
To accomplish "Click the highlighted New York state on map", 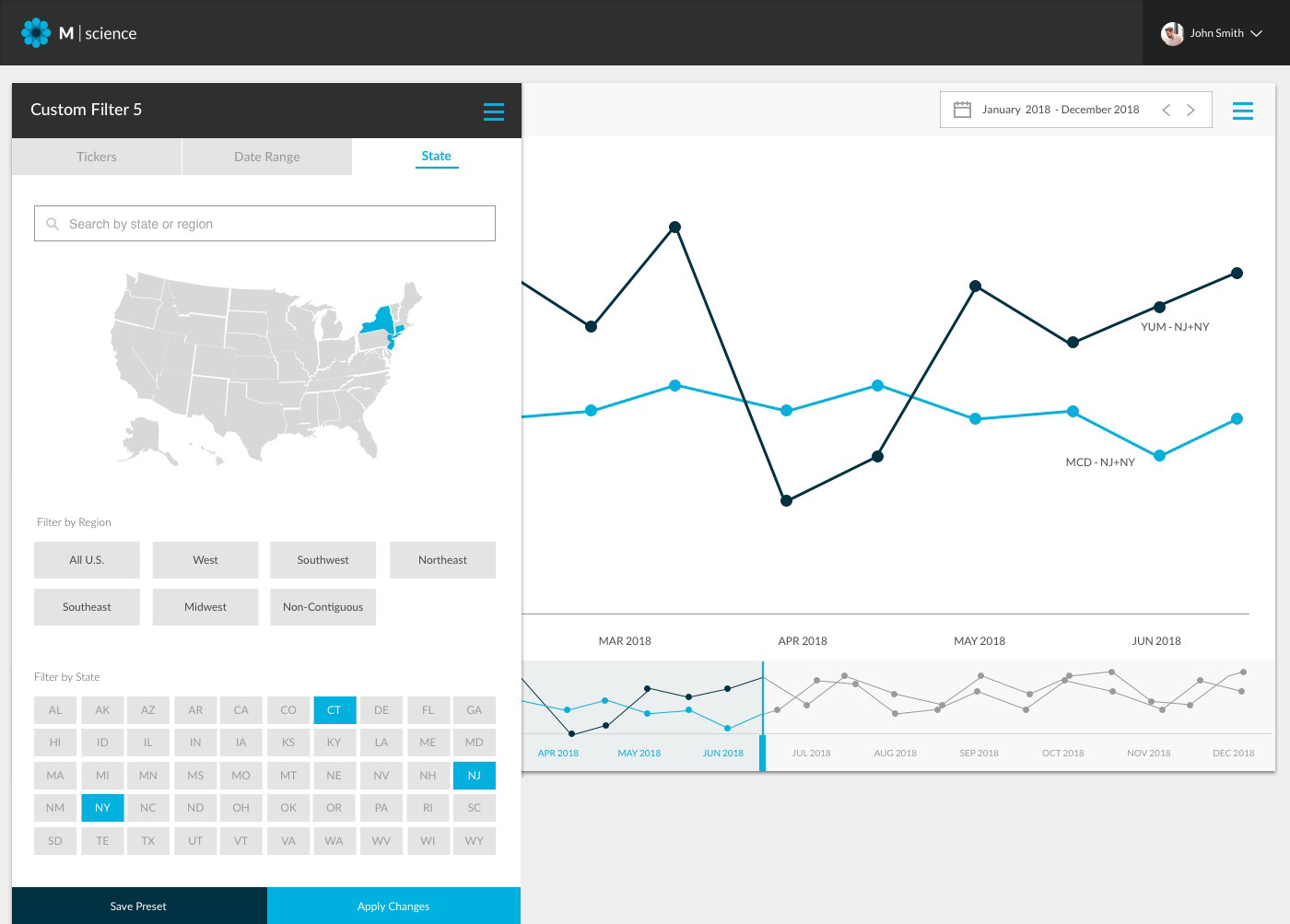I will point(378,321).
